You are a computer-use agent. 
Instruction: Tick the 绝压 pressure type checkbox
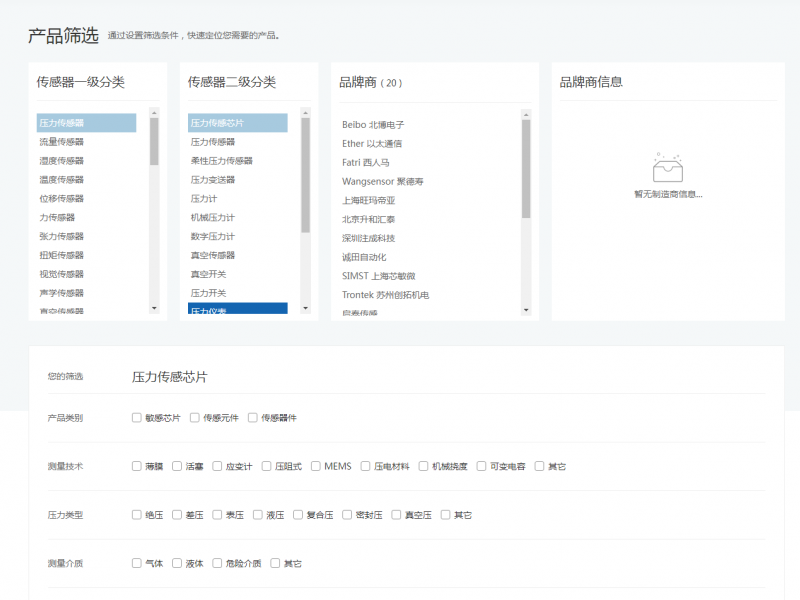coord(137,515)
